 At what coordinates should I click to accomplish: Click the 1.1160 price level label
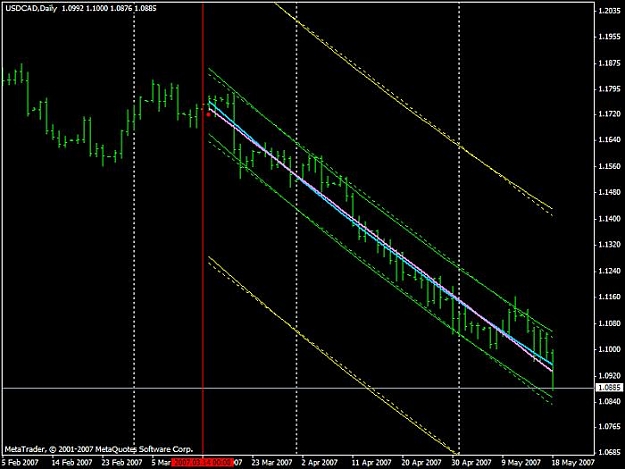click(x=610, y=297)
